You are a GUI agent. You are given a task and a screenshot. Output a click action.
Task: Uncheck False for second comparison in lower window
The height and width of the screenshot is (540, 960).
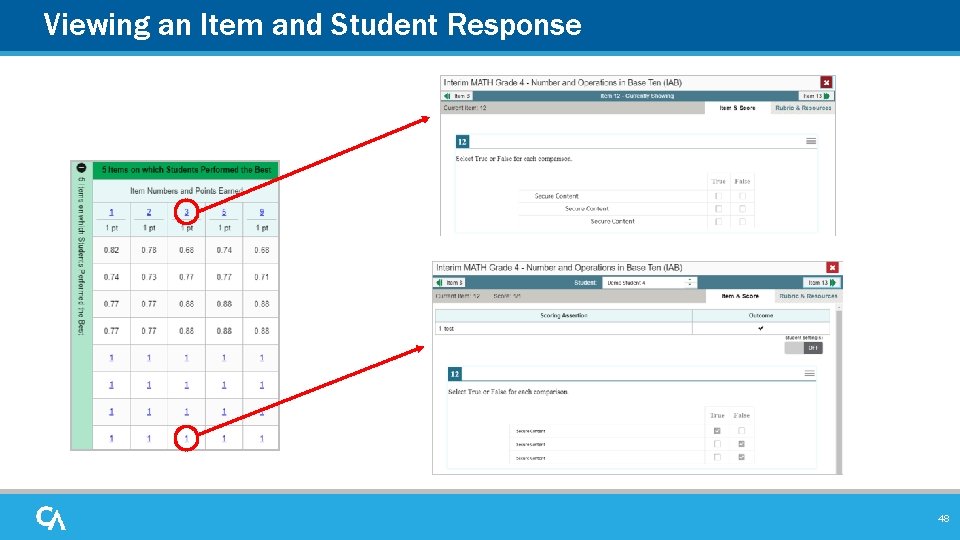[x=741, y=444]
